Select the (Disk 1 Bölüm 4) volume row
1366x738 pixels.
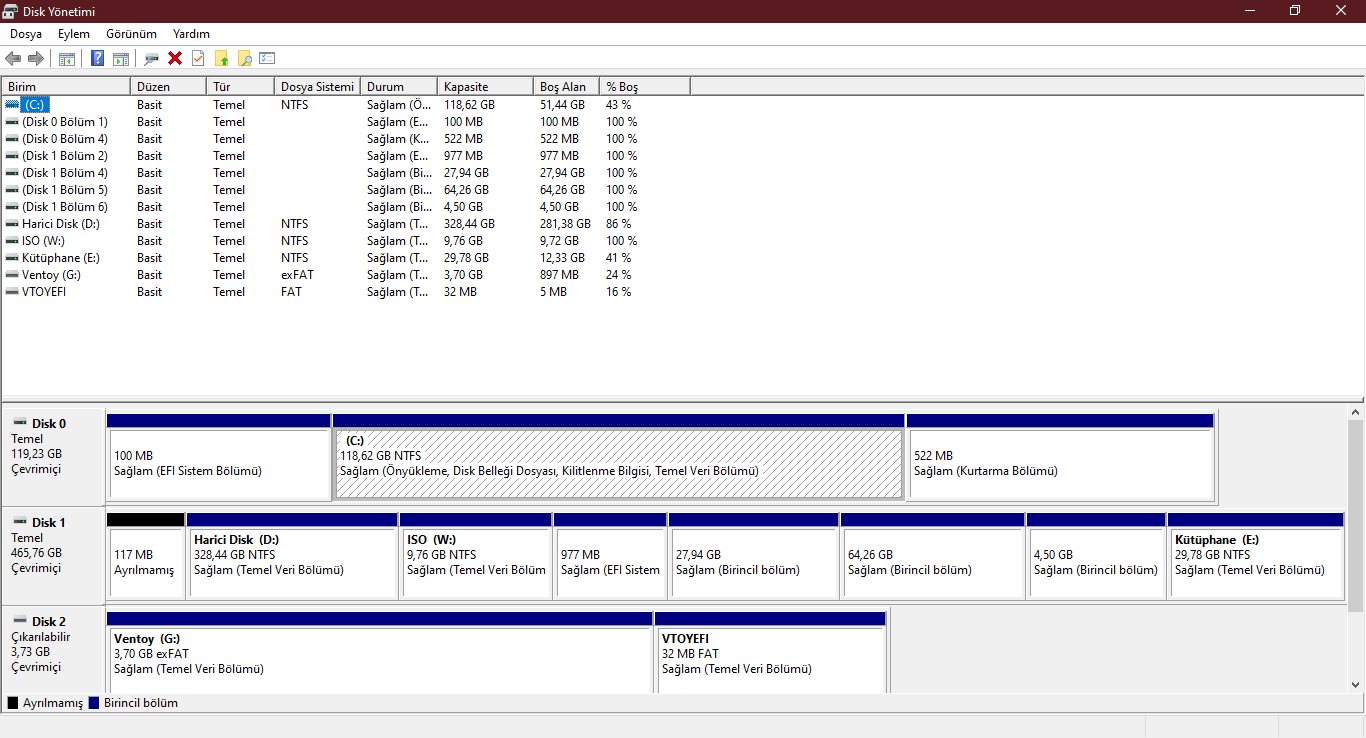(345, 173)
